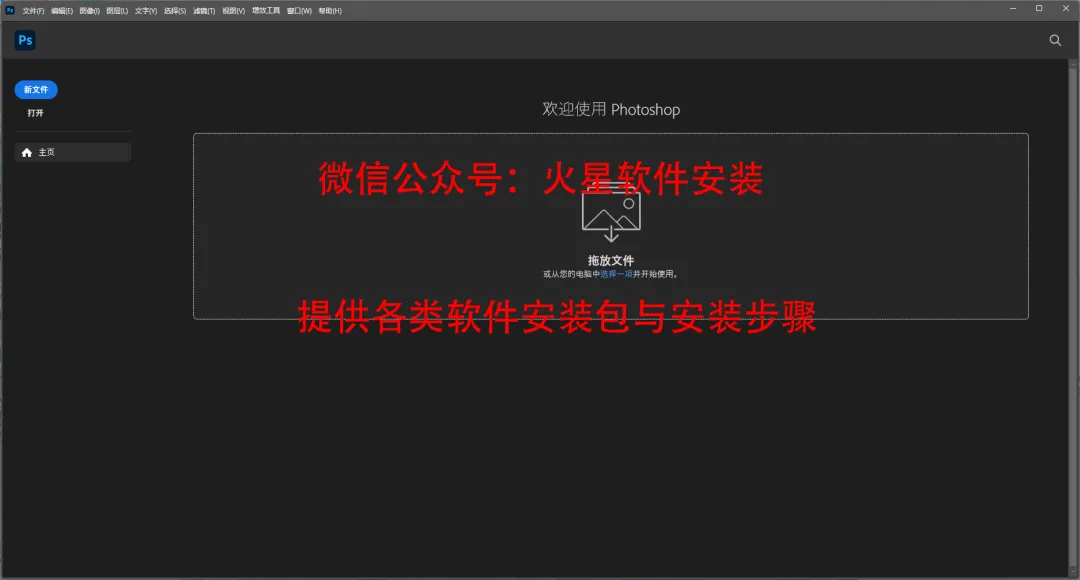1080x580 pixels.
Task: Open the 滤镜(T) menu
Action: (x=204, y=11)
